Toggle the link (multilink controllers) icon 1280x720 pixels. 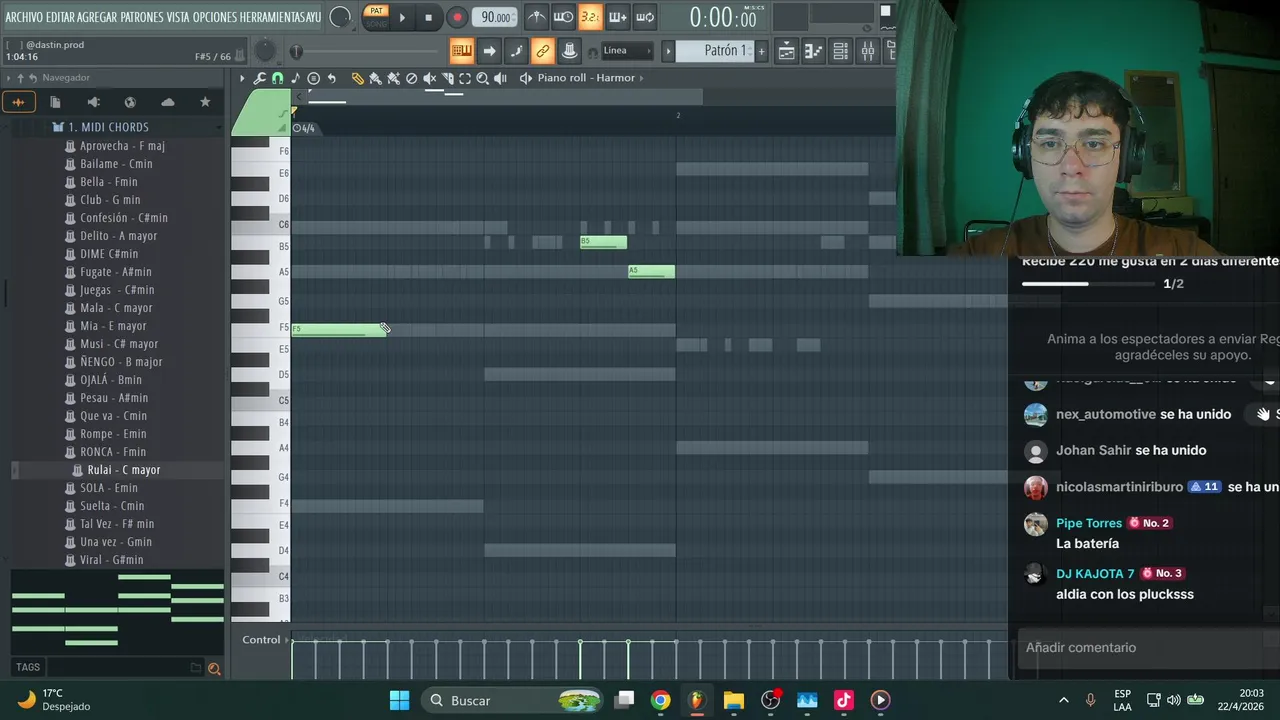click(542, 51)
